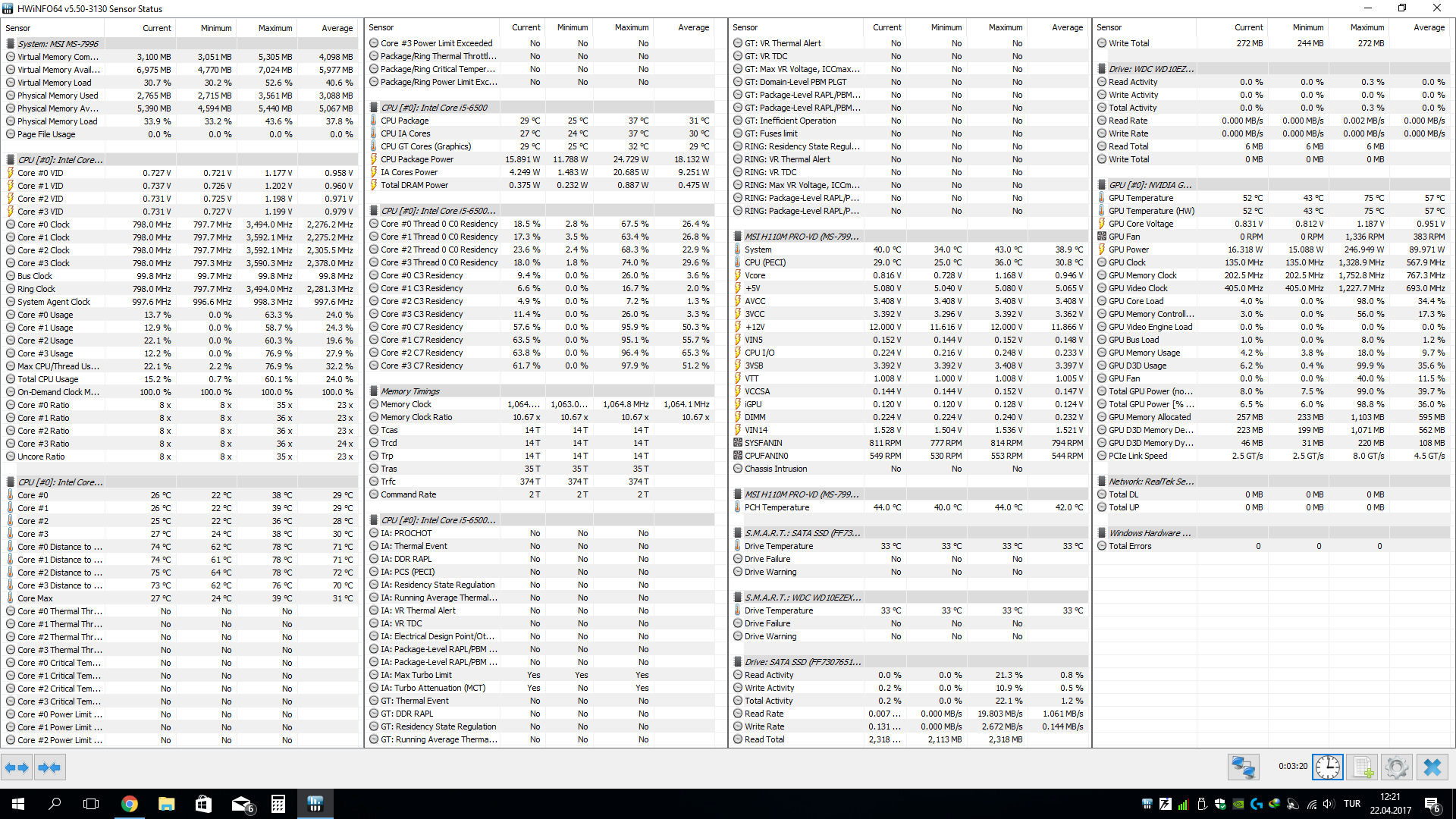The width and height of the screenshot is (1456, 819).
Task: Select the 'GPU Core Voltage' row
Action: [x=1272, y=224]
